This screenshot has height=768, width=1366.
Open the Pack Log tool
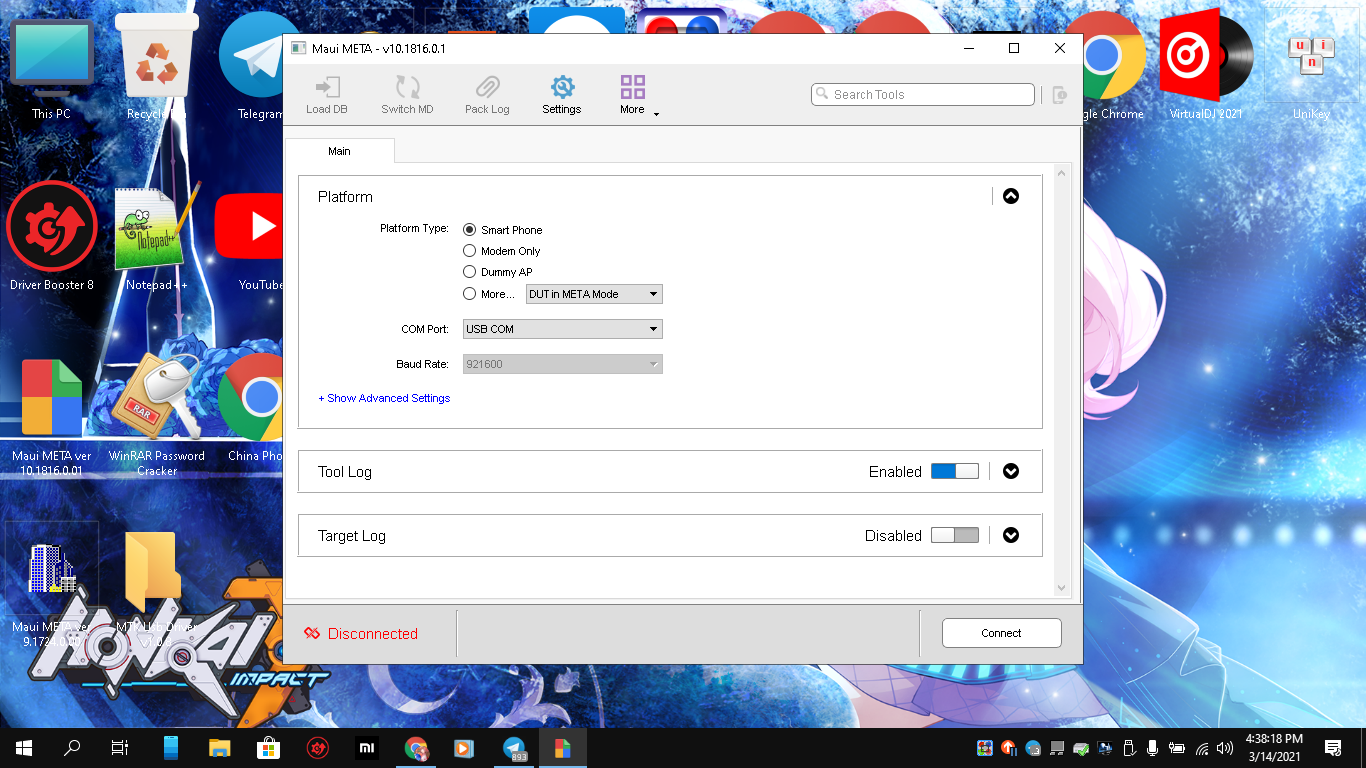487,95
